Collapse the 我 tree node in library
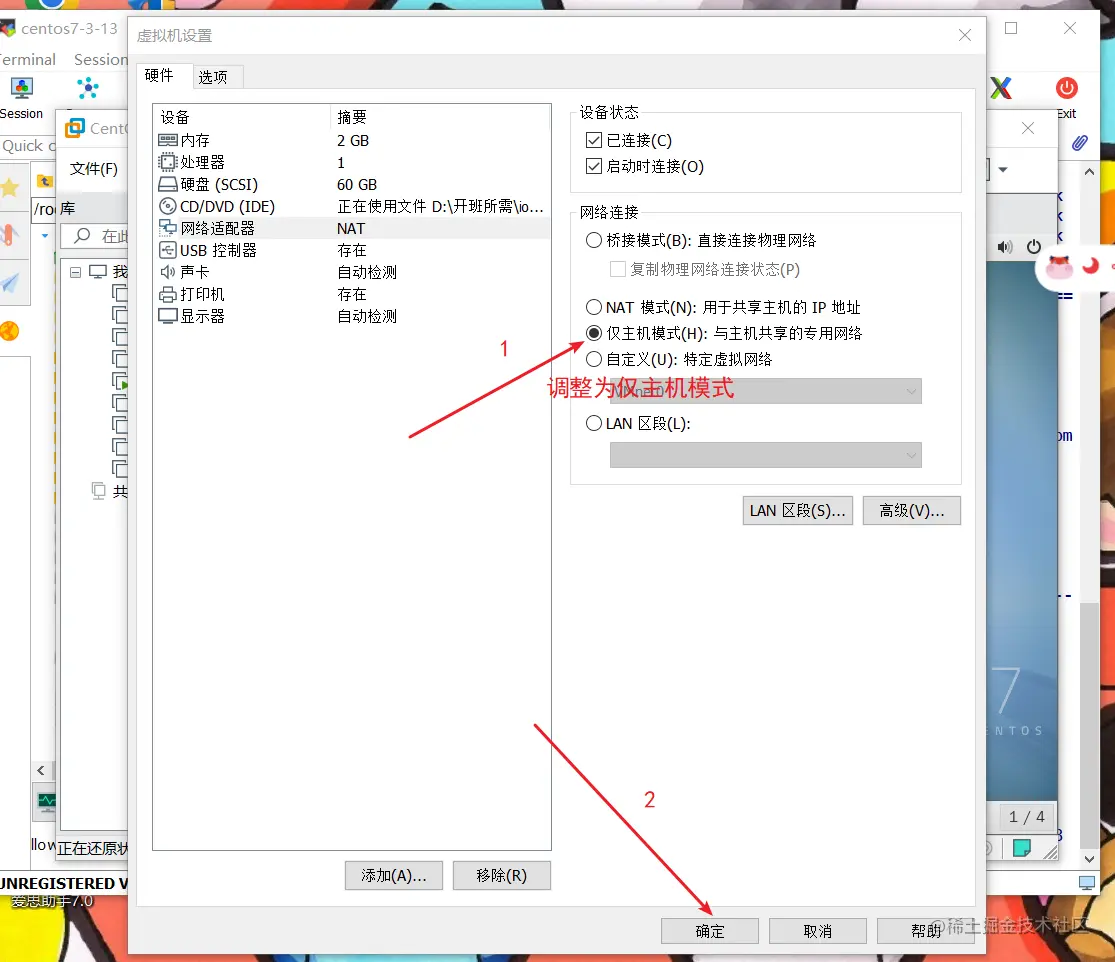 (75, 272)
